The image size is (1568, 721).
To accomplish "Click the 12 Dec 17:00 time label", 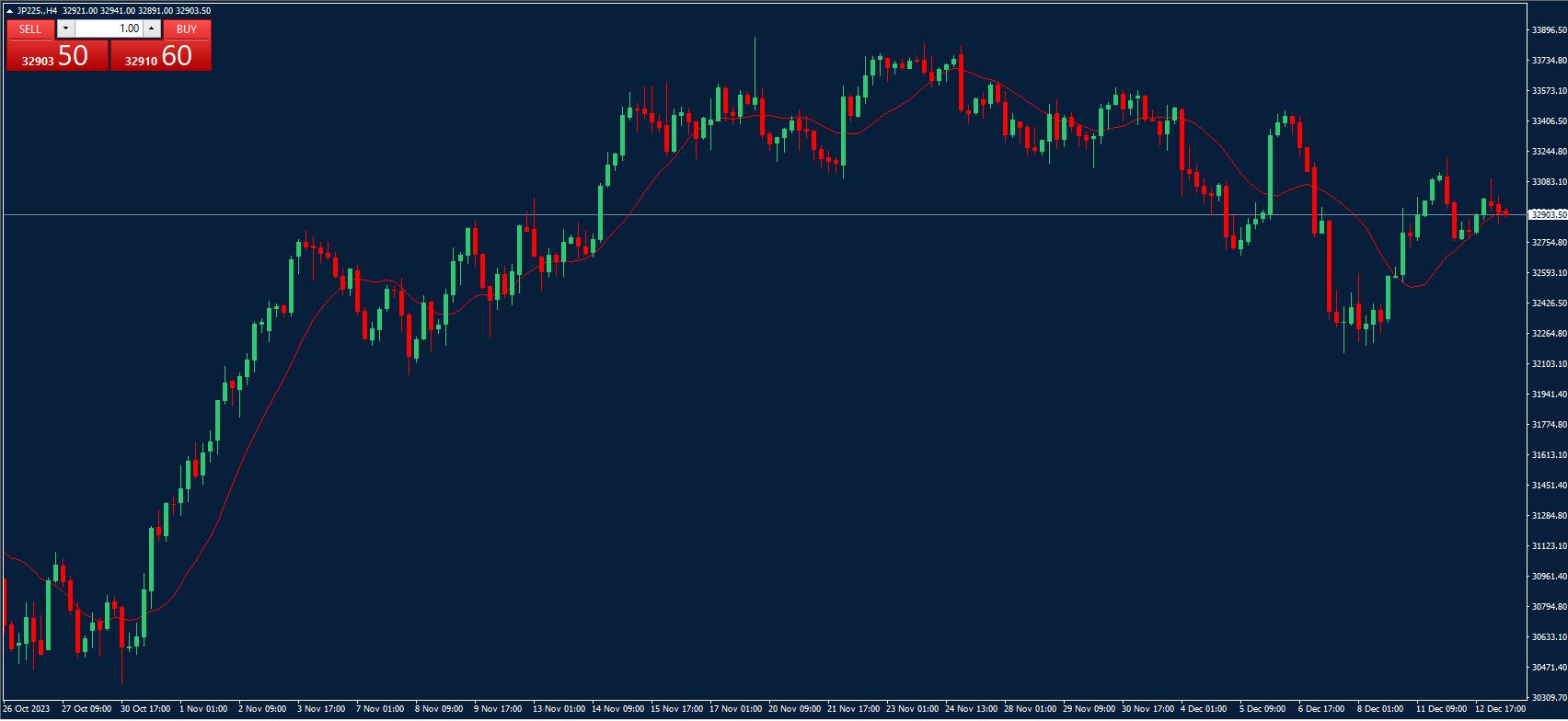I will pos(1500,709).
